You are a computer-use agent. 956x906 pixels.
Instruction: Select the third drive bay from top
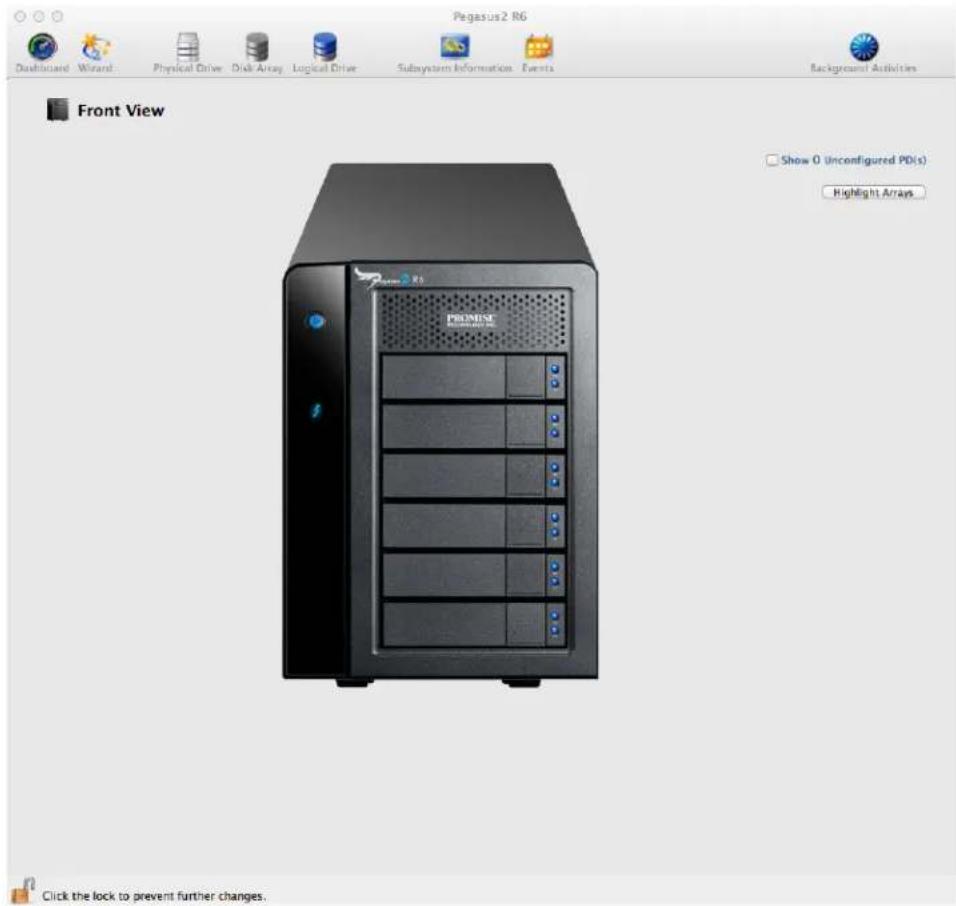(473, 476)
